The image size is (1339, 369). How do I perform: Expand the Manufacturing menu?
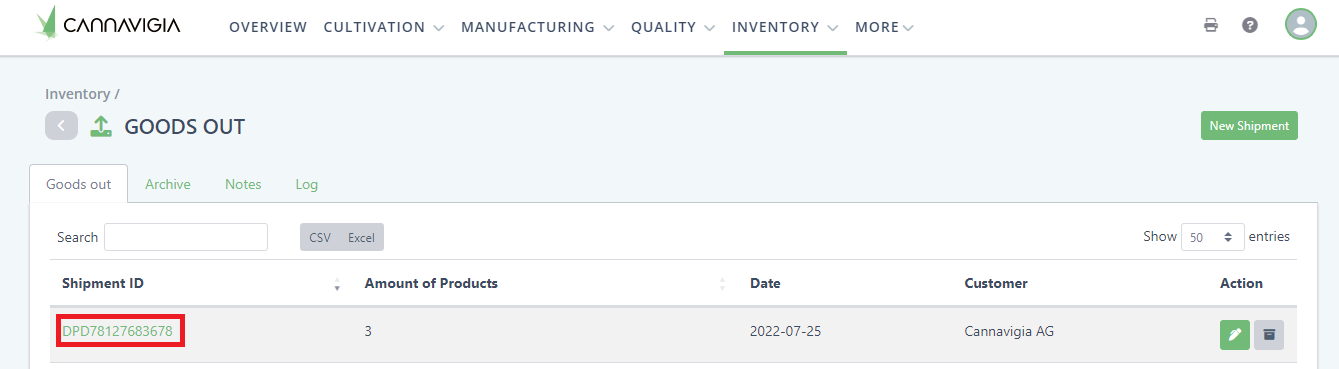point(538,27)
